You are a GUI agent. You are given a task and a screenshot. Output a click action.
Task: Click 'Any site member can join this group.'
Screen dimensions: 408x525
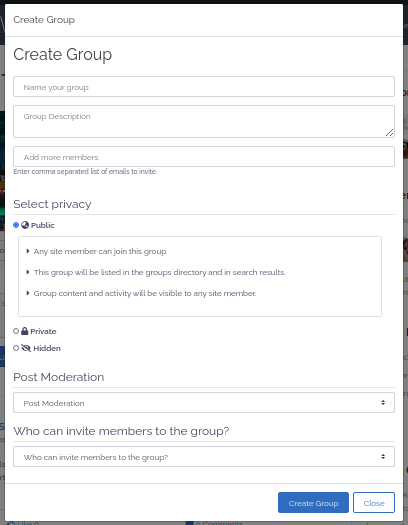click(x=100, y=251)
